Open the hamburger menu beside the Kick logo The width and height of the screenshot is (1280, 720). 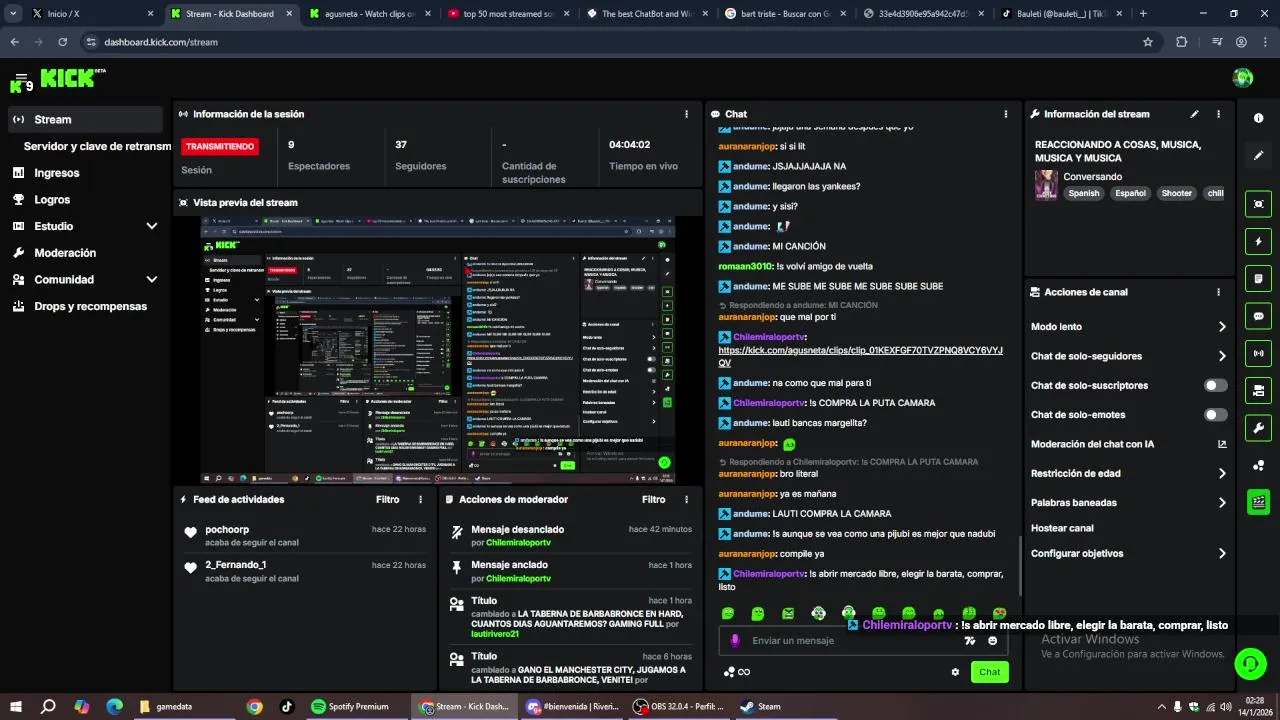coord(20,78)
